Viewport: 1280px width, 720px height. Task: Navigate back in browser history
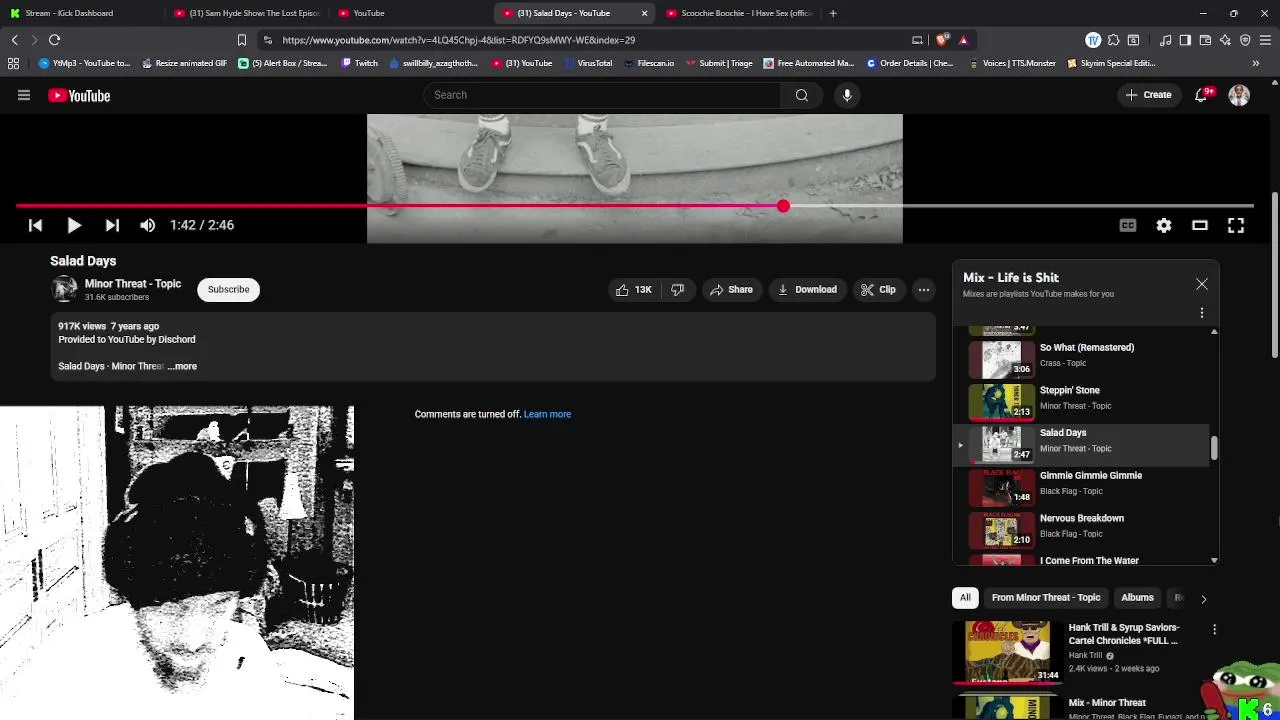tap(14, 40)
